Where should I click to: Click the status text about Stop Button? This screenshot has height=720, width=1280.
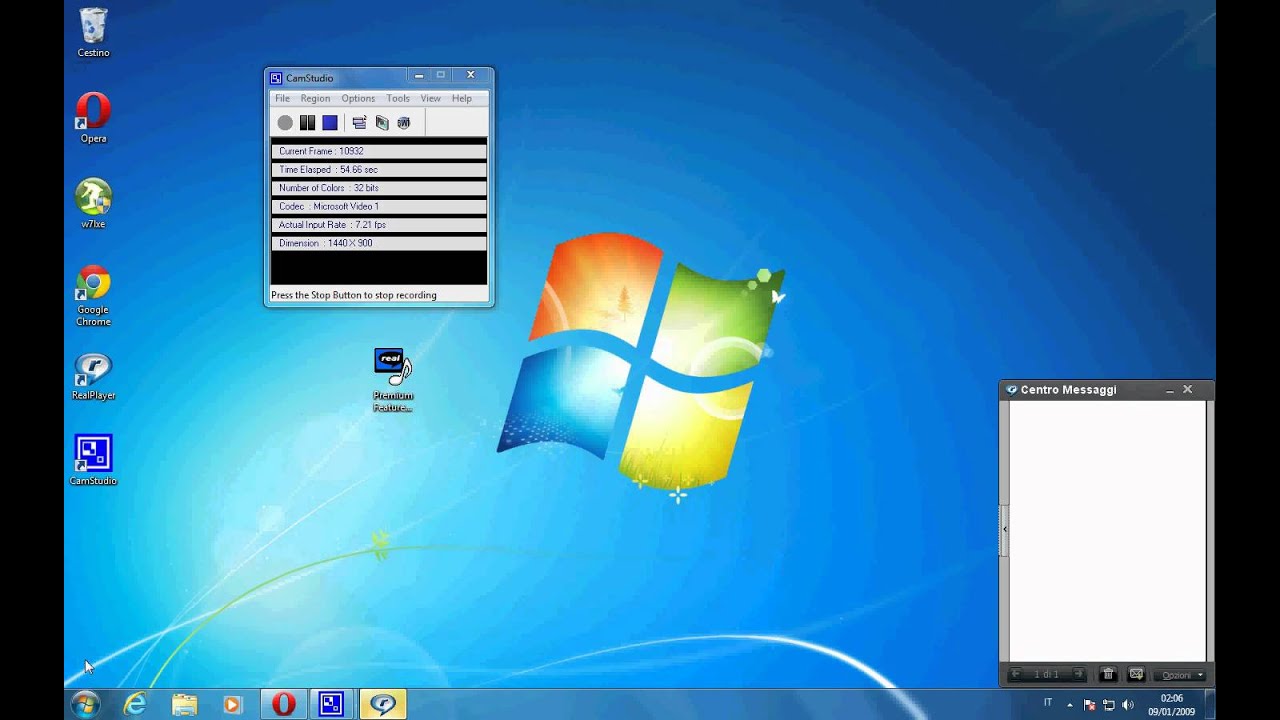click(x=354, y=295)
